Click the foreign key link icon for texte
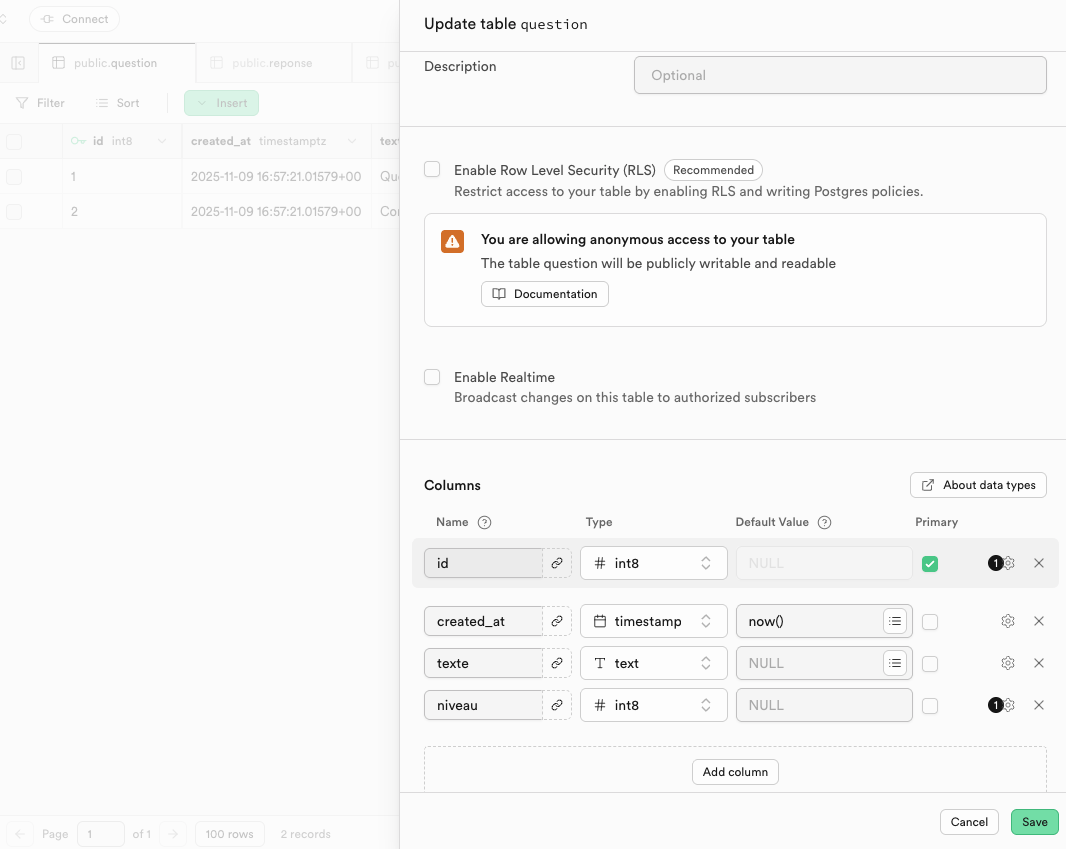The width and height of the screenshot is (1066, 849). click(x=557, y=663)
